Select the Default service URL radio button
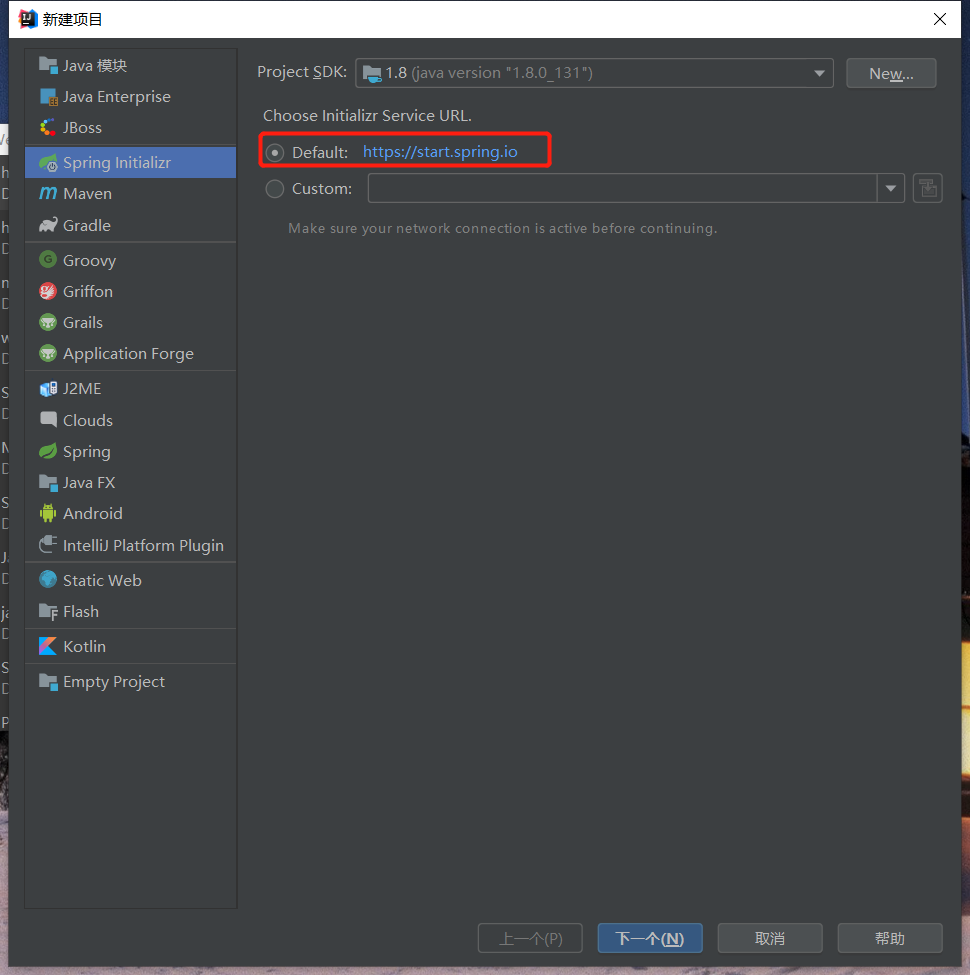970x975 pixels. coord(275,153)
